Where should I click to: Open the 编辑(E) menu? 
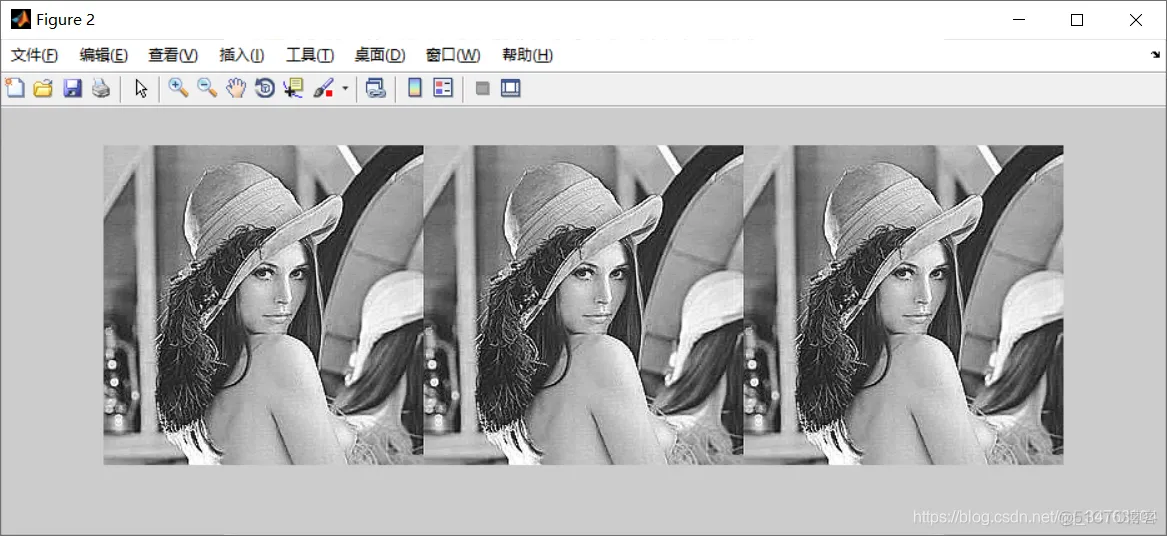103,55
